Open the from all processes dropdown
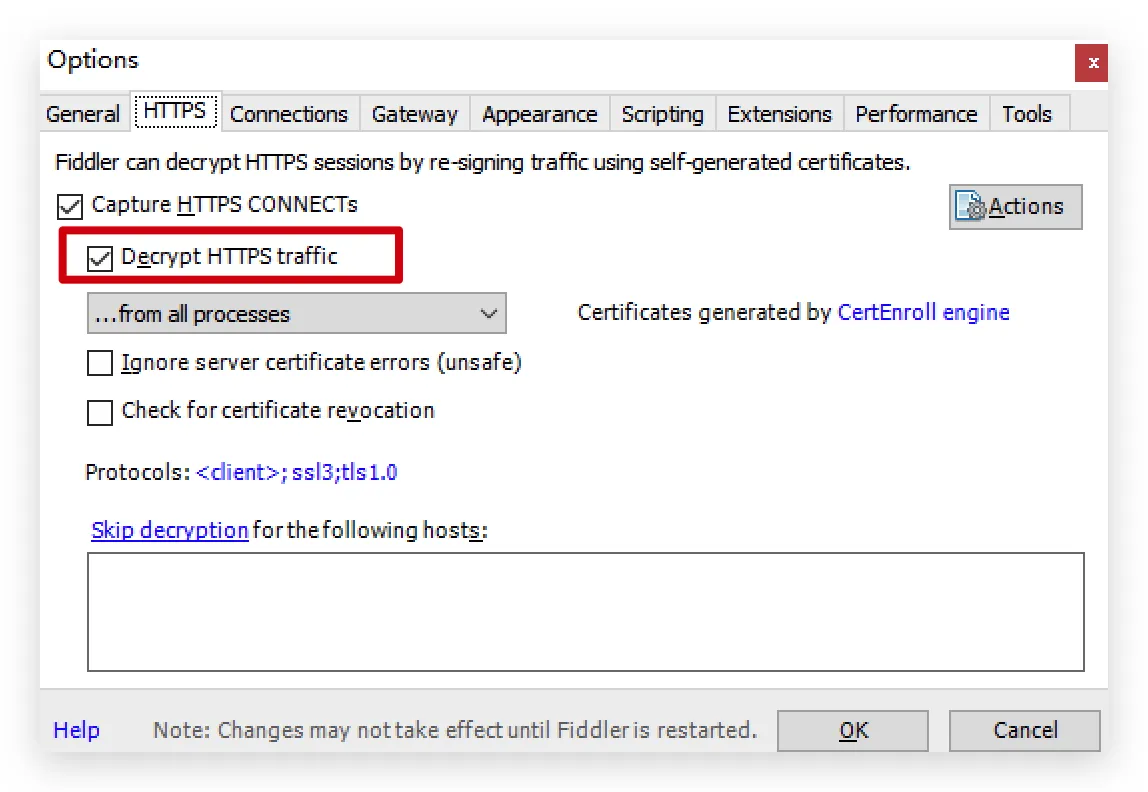The image size is (1148, 792). [297, 313]
